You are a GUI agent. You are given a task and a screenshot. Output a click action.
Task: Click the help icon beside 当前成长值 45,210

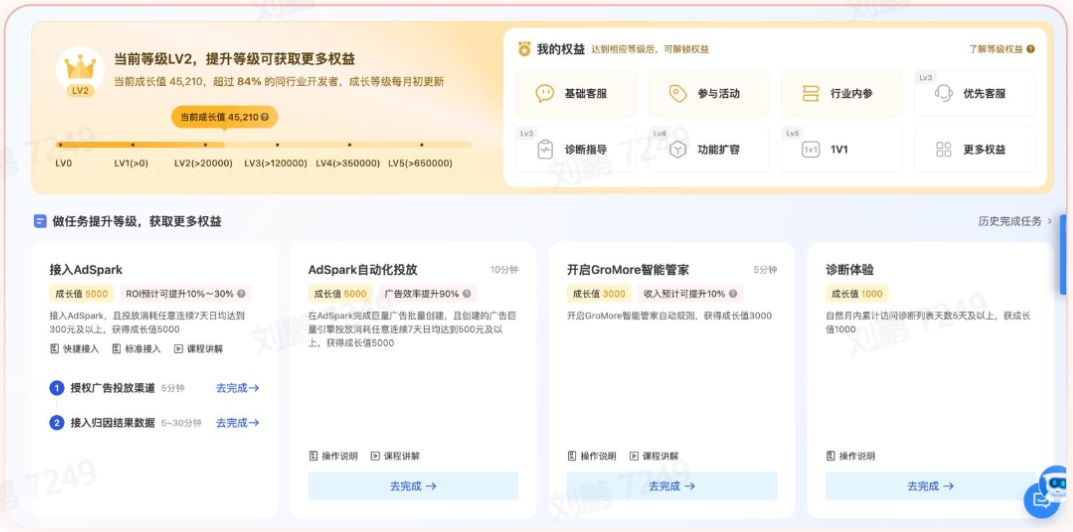pos(265,117)
